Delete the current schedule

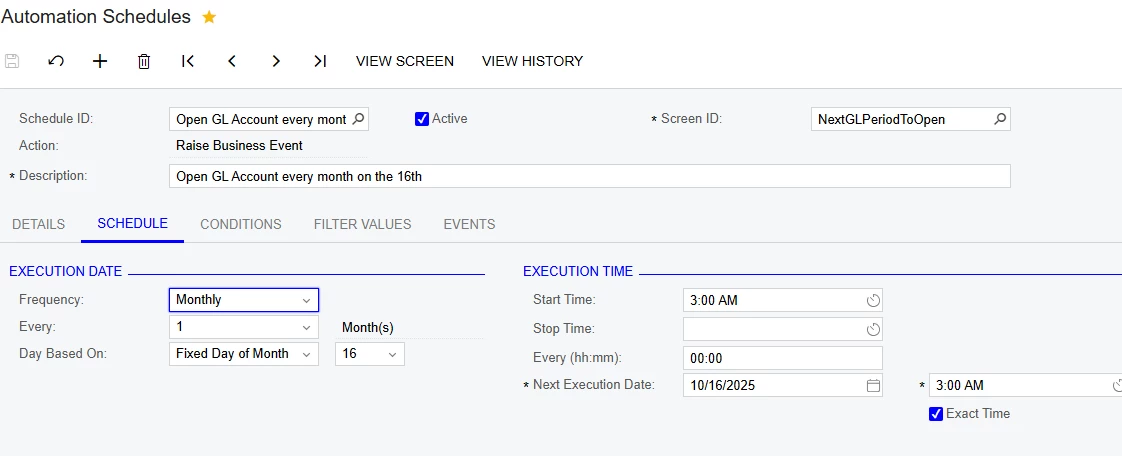[144, 61]
